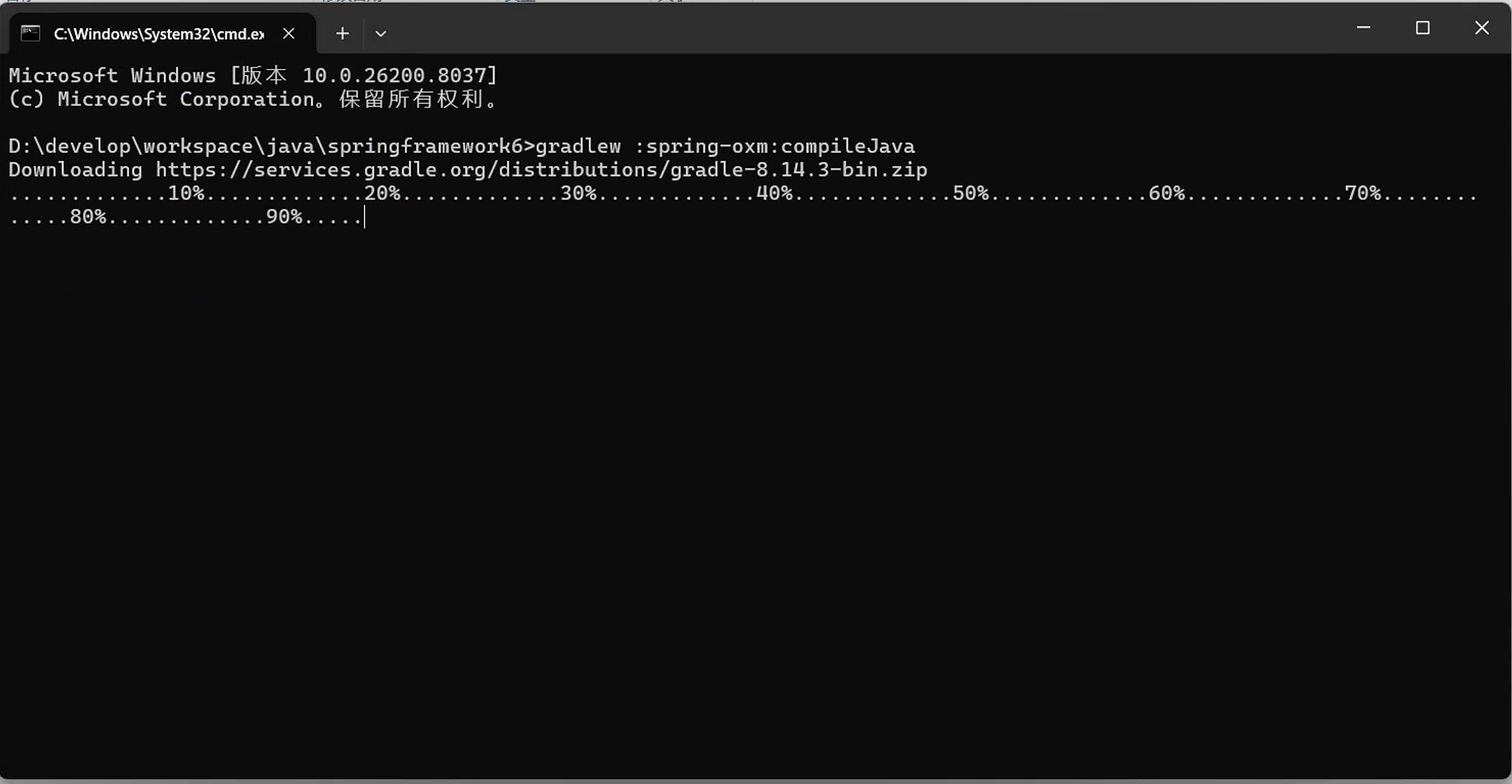Click the word Downloading in the output
This screenshot has height=784, width=1512.
click(x=75, y=170)
